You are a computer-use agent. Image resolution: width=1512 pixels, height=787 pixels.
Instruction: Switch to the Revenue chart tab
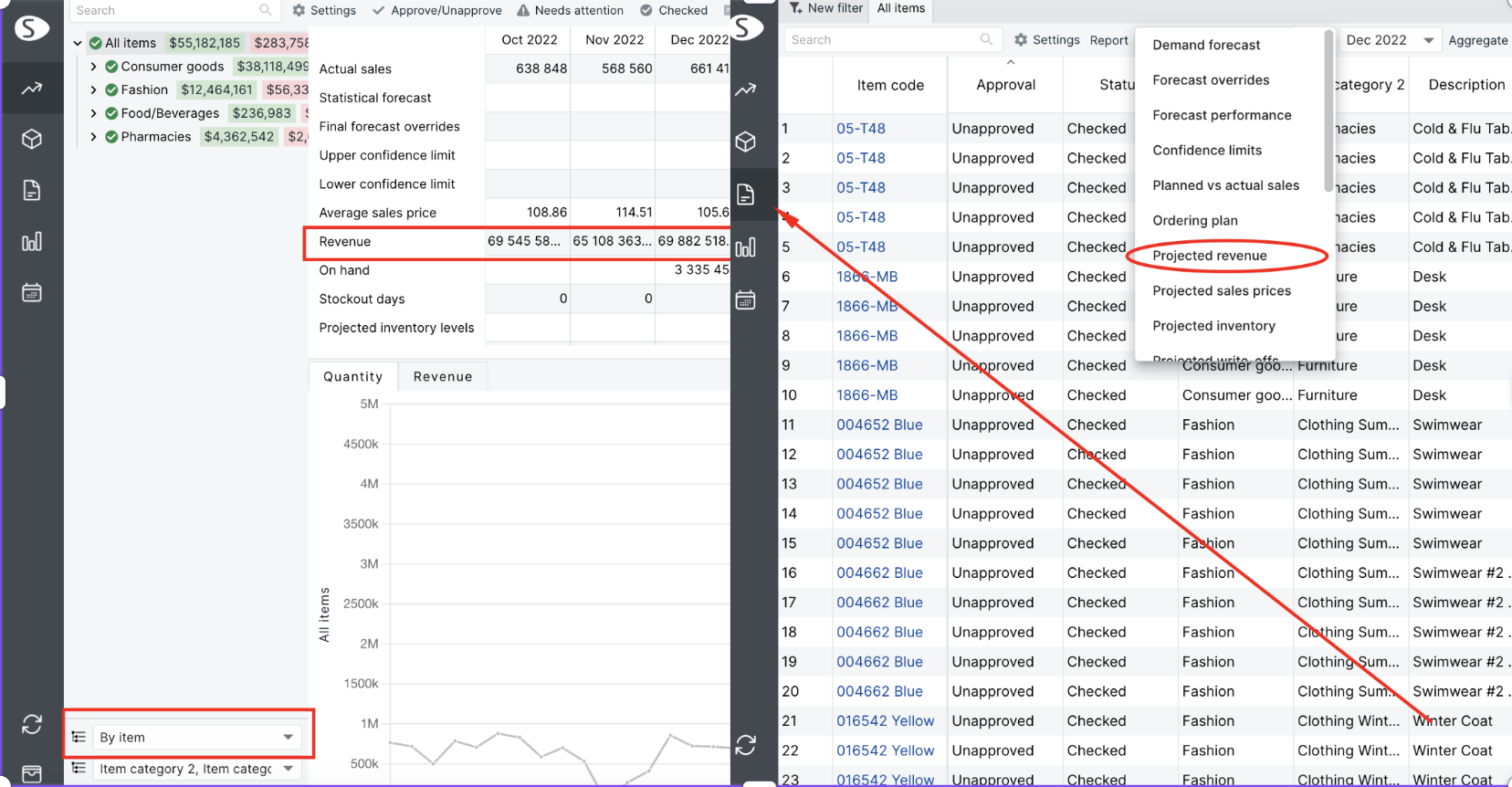coord(443,376)
